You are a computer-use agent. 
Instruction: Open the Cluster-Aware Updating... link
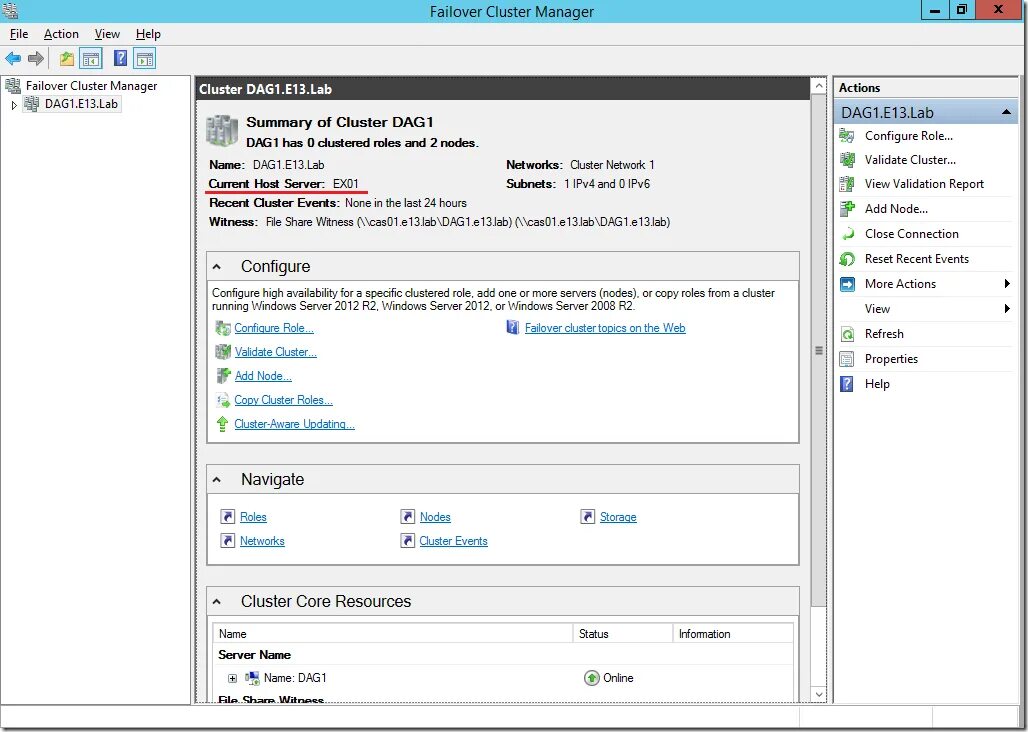(x=294, y=424)
